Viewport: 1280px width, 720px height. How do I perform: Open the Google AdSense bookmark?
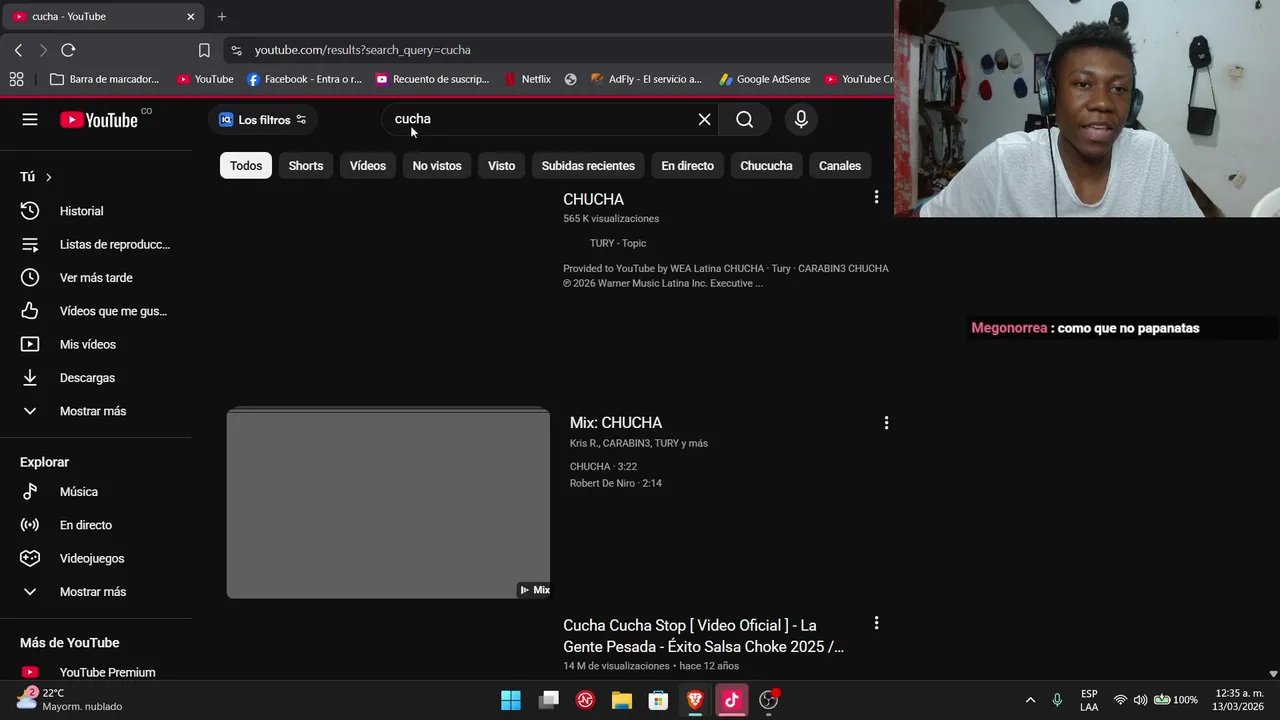tap(765, 79)
